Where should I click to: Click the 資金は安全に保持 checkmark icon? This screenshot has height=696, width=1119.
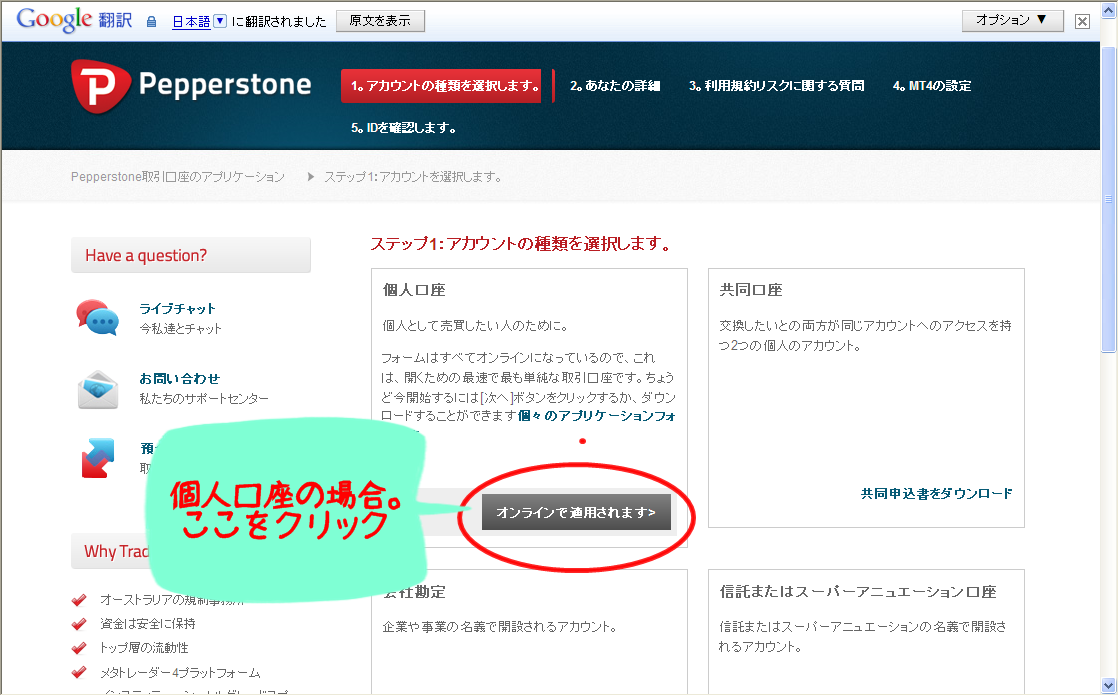click(79, 624)
